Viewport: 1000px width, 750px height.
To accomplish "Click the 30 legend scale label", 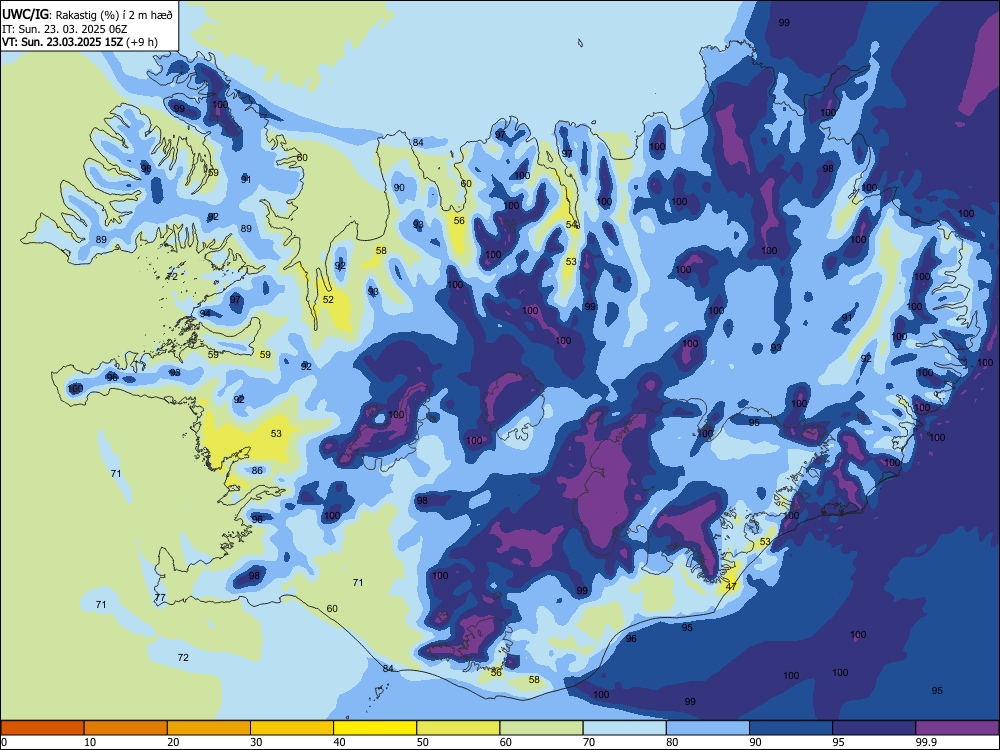I will click(256, 742).
